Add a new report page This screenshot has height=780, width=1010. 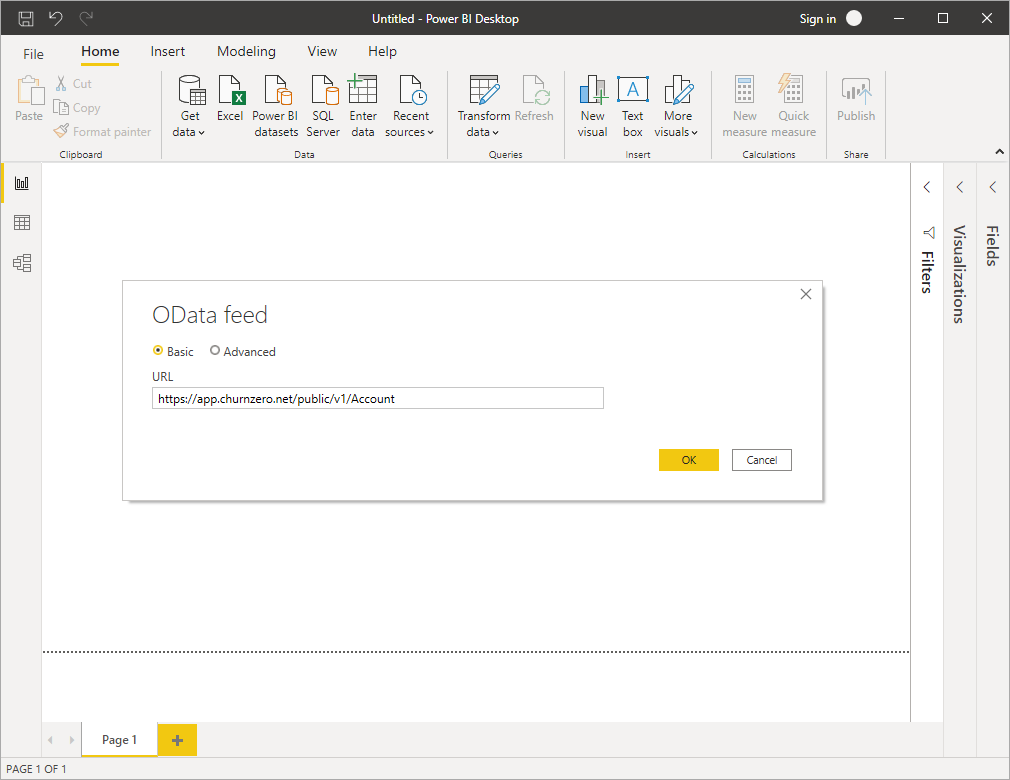[177, 740]
